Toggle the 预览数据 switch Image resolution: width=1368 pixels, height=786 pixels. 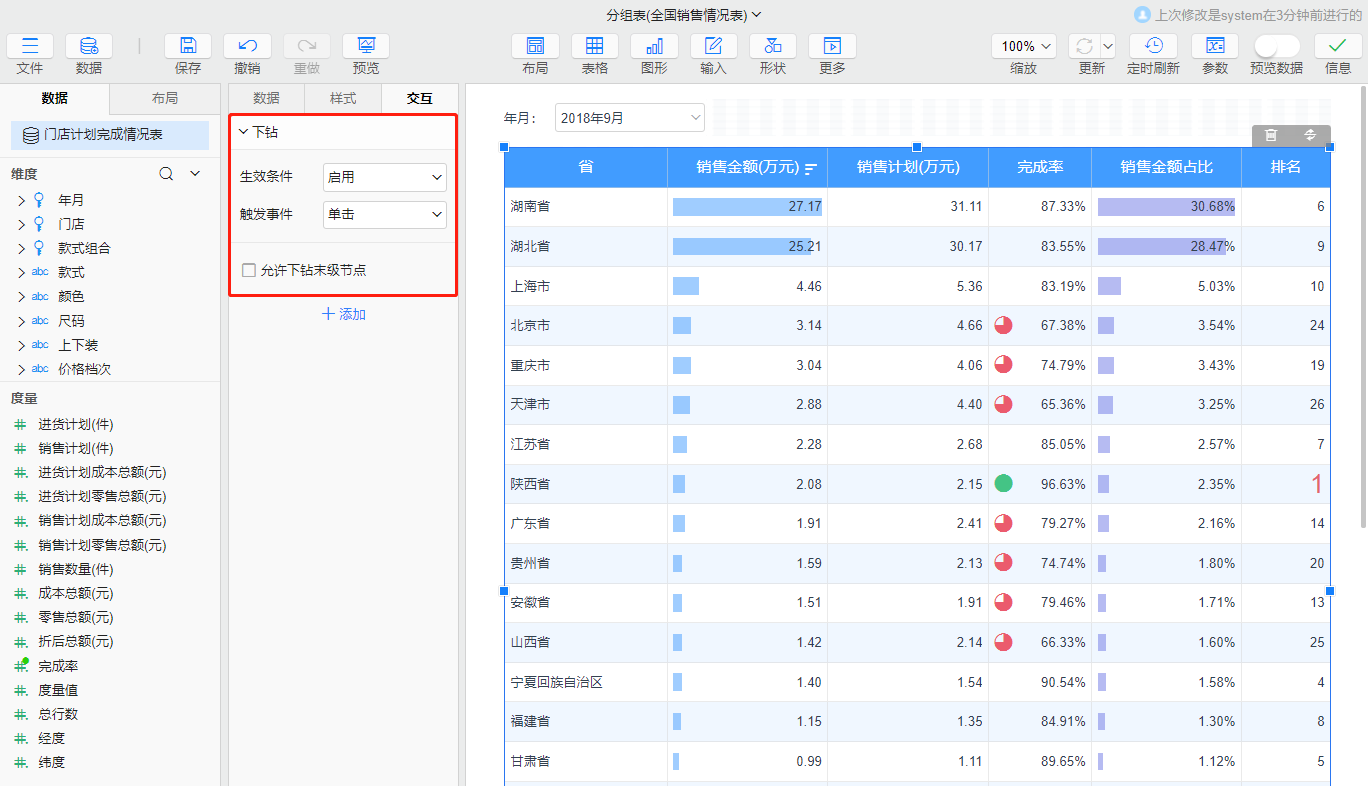click(x=1276, y=46)
